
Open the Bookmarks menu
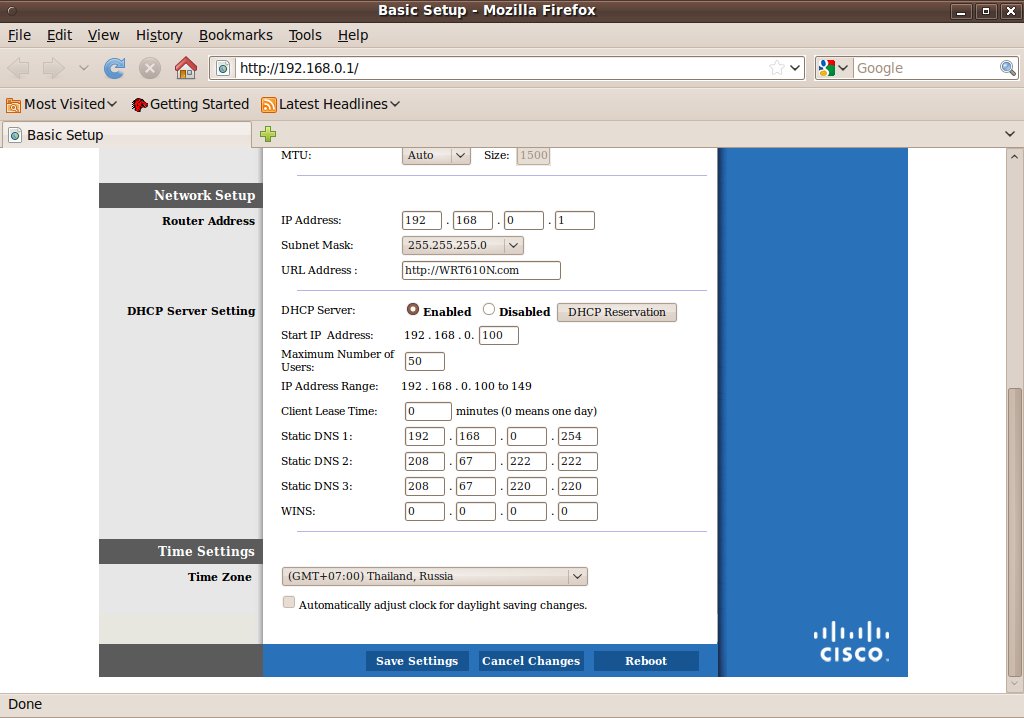coord(235,35)
